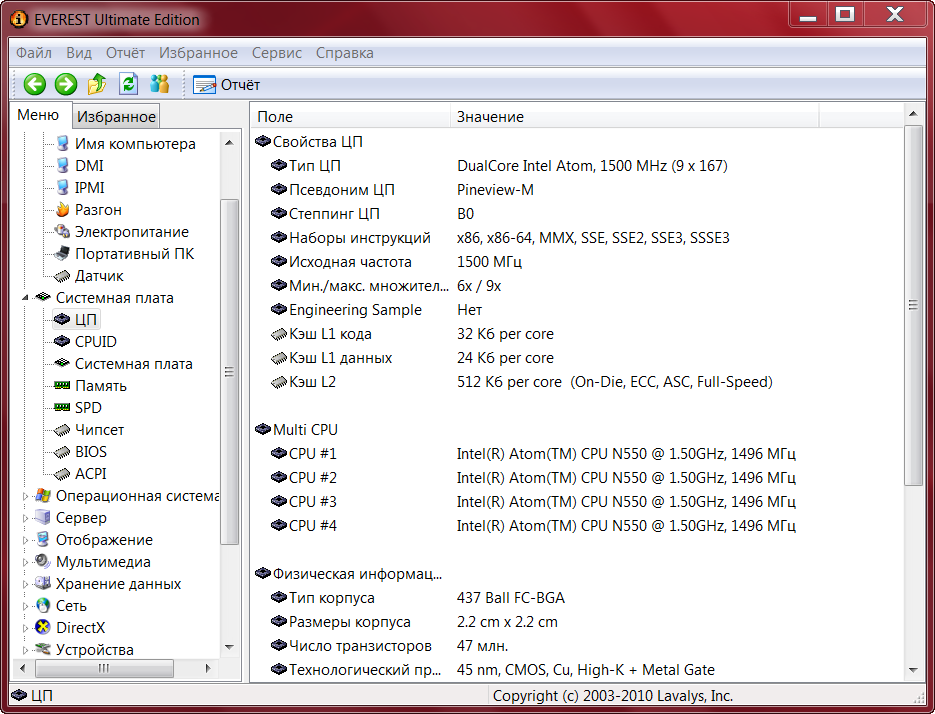Click the two-people users icon in toolbar
935x714 pixels.
(x=159, y=85)
